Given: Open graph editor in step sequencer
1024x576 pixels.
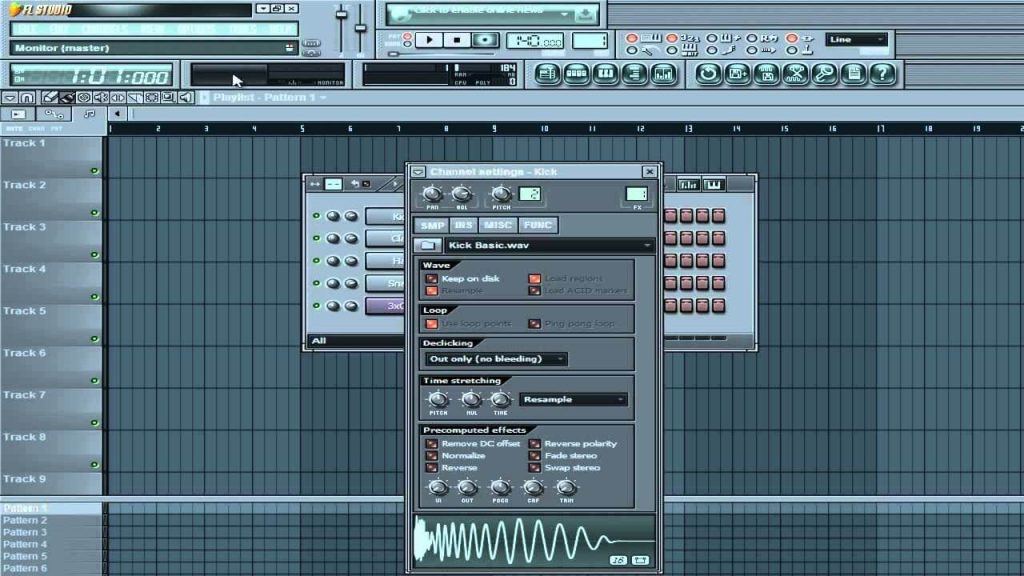Looking at the screenshot, I should (x=688, y=185).
